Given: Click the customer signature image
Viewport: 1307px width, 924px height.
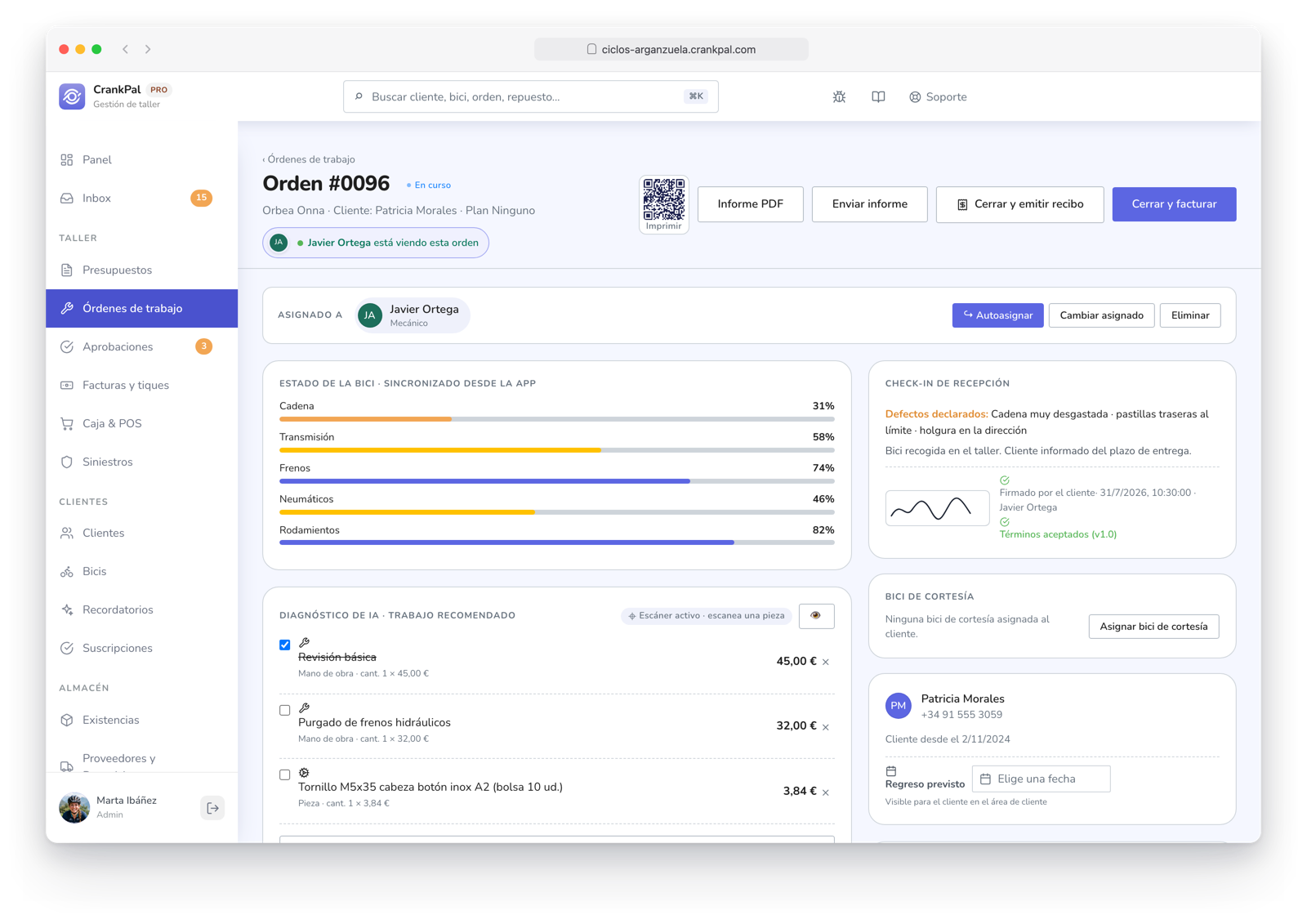Looking at the screenshot, I should click(937, 508).
